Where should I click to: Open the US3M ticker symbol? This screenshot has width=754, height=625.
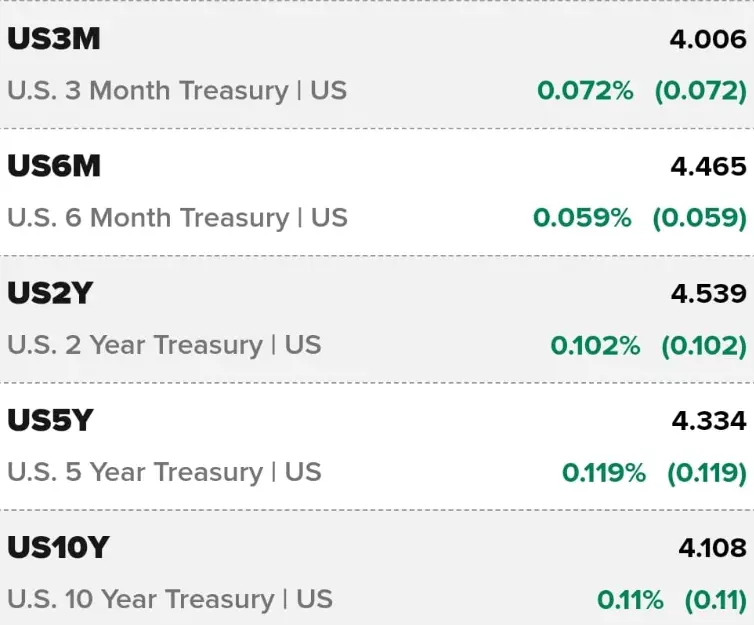54,39
